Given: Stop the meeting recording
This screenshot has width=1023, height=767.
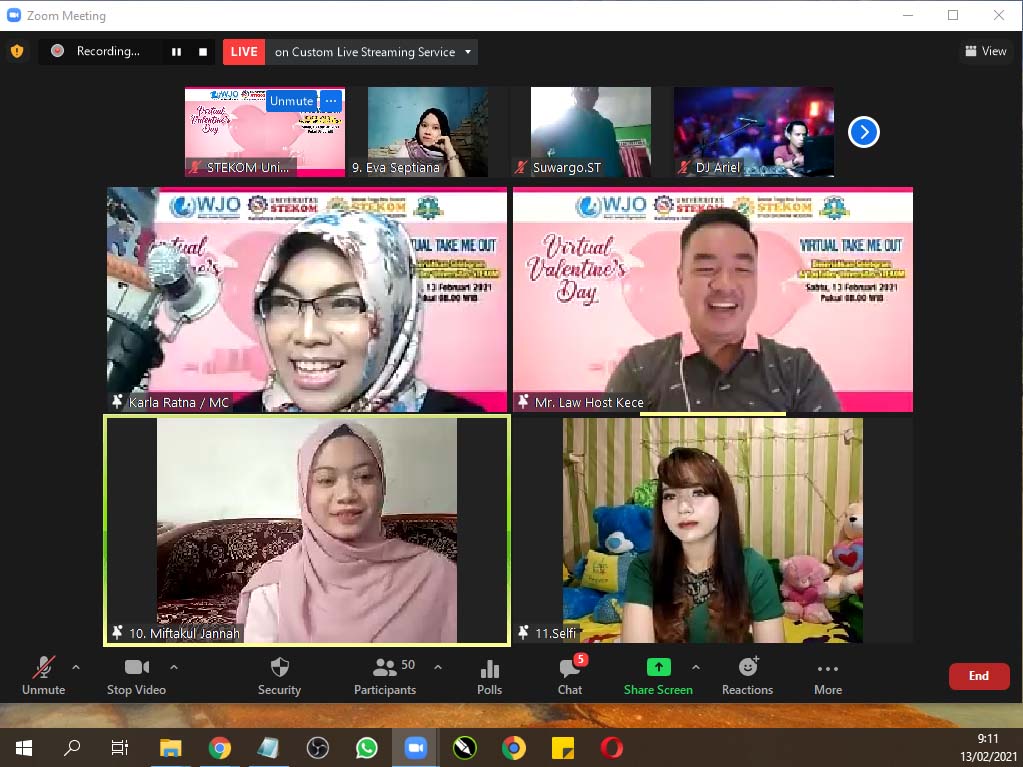Looking at the screenshot, I should (x=203, y=52).
